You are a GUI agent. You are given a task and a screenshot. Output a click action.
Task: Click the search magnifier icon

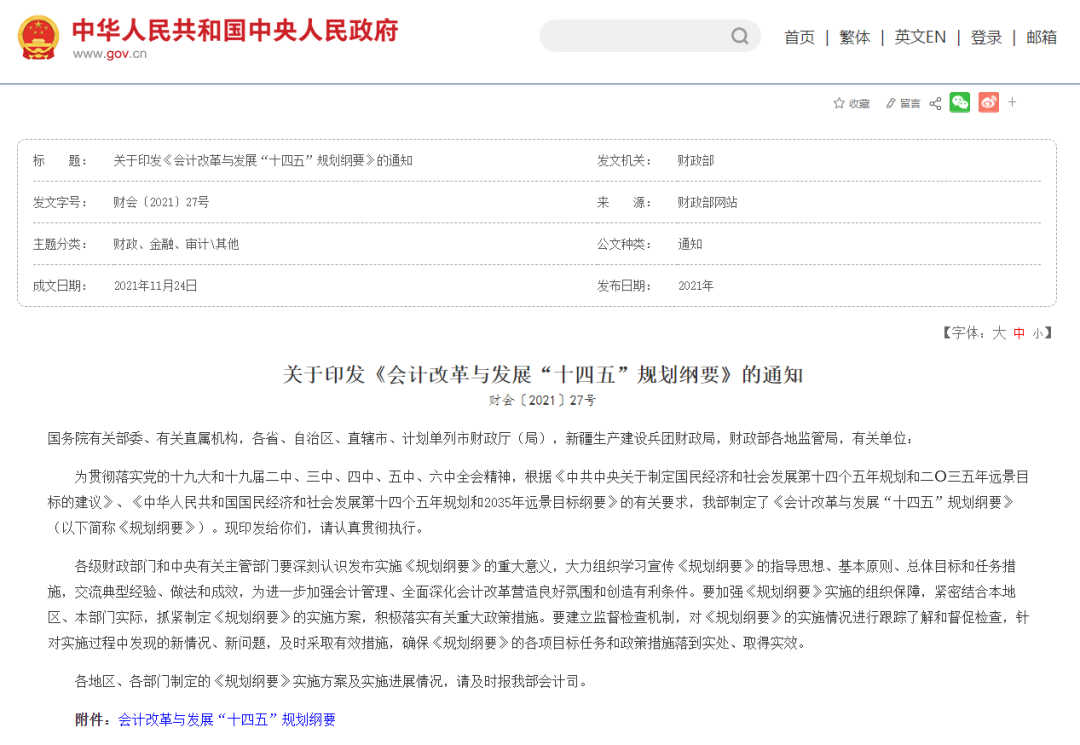(739, 35)
